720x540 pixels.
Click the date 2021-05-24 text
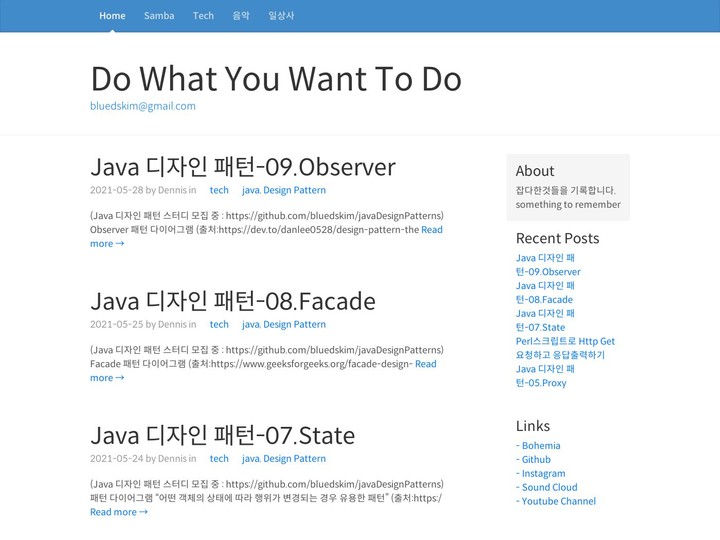(117, 458)
